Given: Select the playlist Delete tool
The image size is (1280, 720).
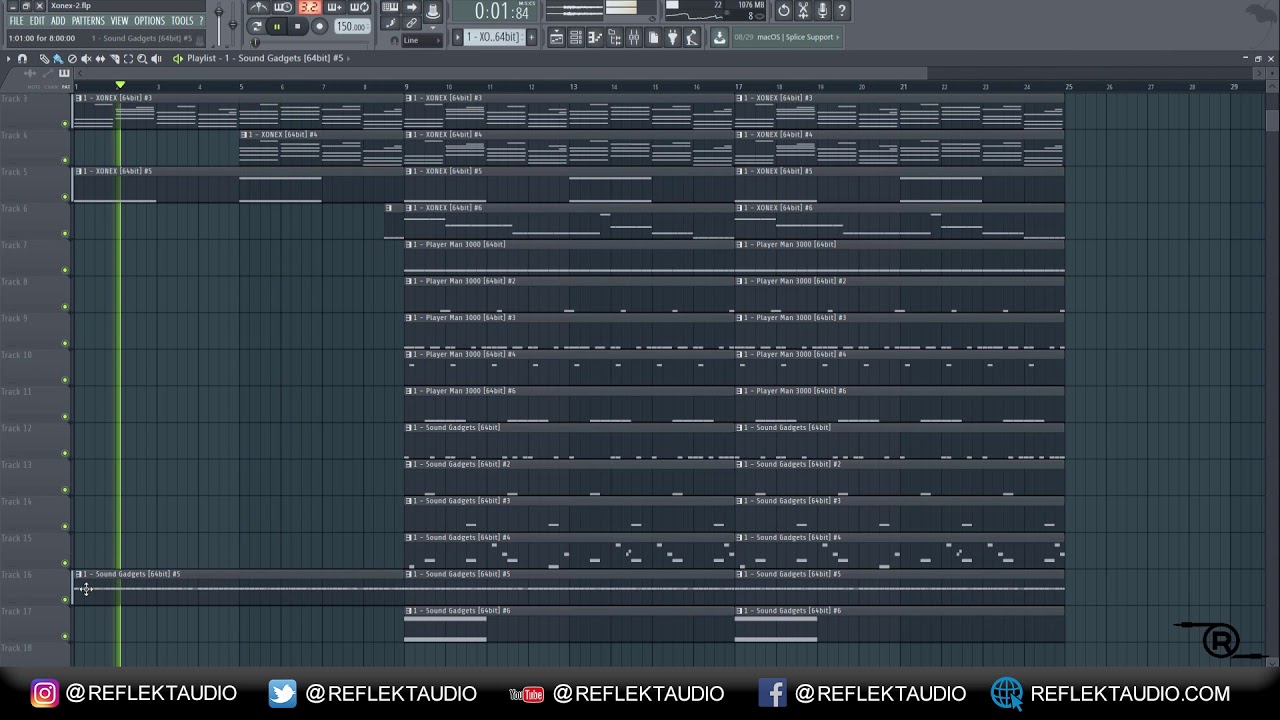Looking at the screenshot, I should (72, 59).
